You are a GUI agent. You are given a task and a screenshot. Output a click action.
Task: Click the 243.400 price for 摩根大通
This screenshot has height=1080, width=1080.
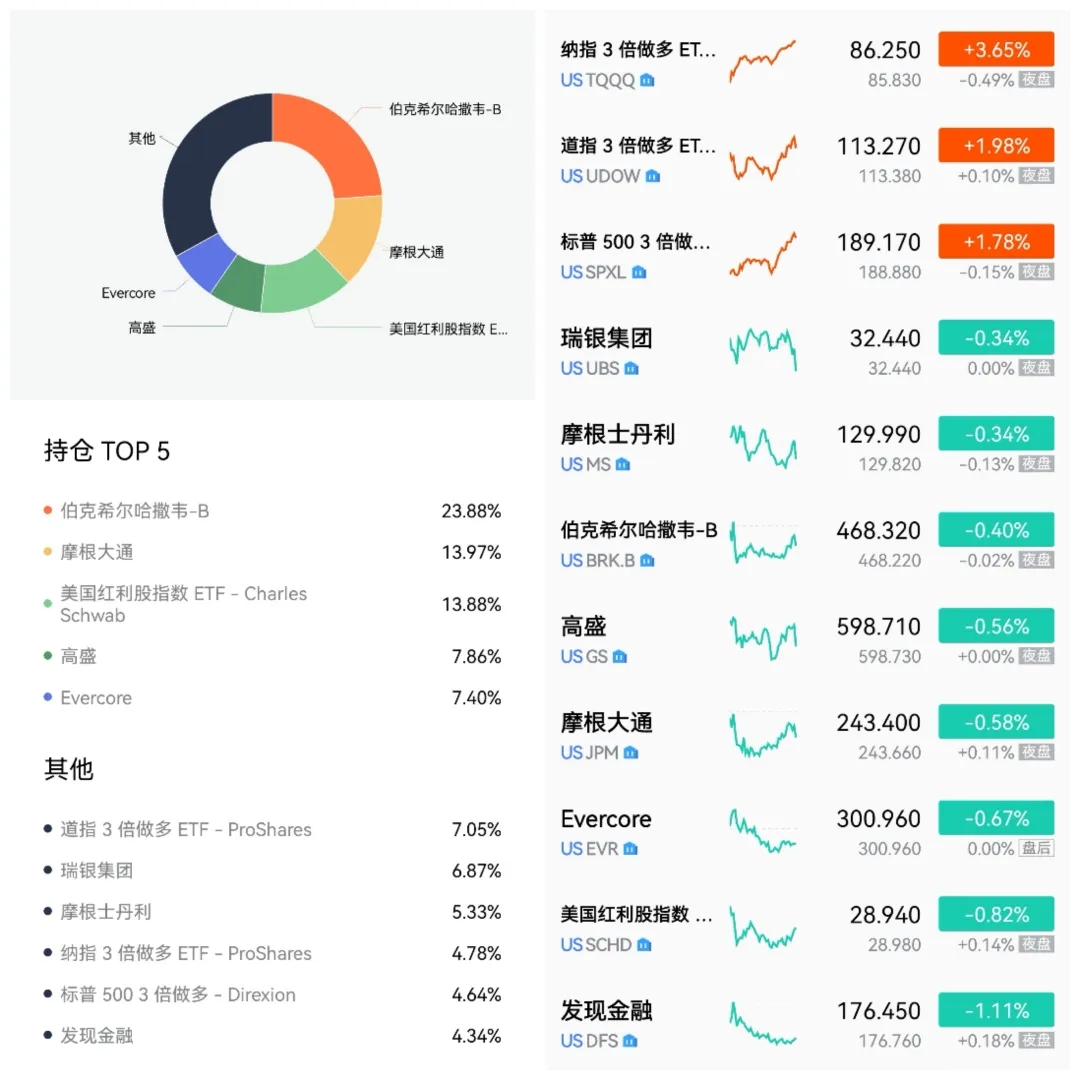(878, 723)
